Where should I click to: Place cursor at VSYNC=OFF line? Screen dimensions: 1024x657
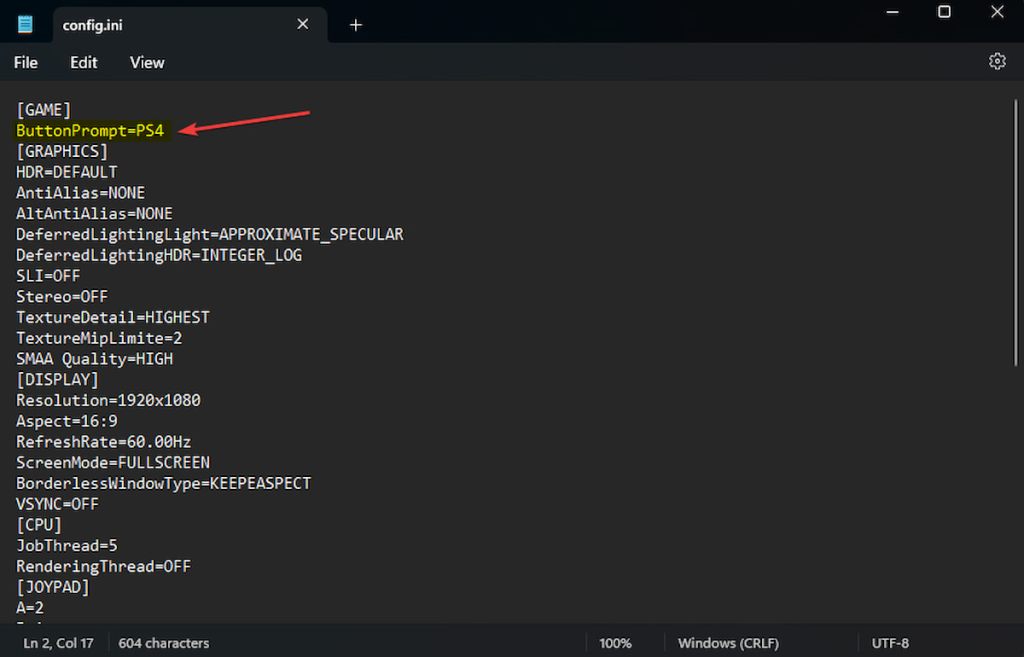click(57, 504)
